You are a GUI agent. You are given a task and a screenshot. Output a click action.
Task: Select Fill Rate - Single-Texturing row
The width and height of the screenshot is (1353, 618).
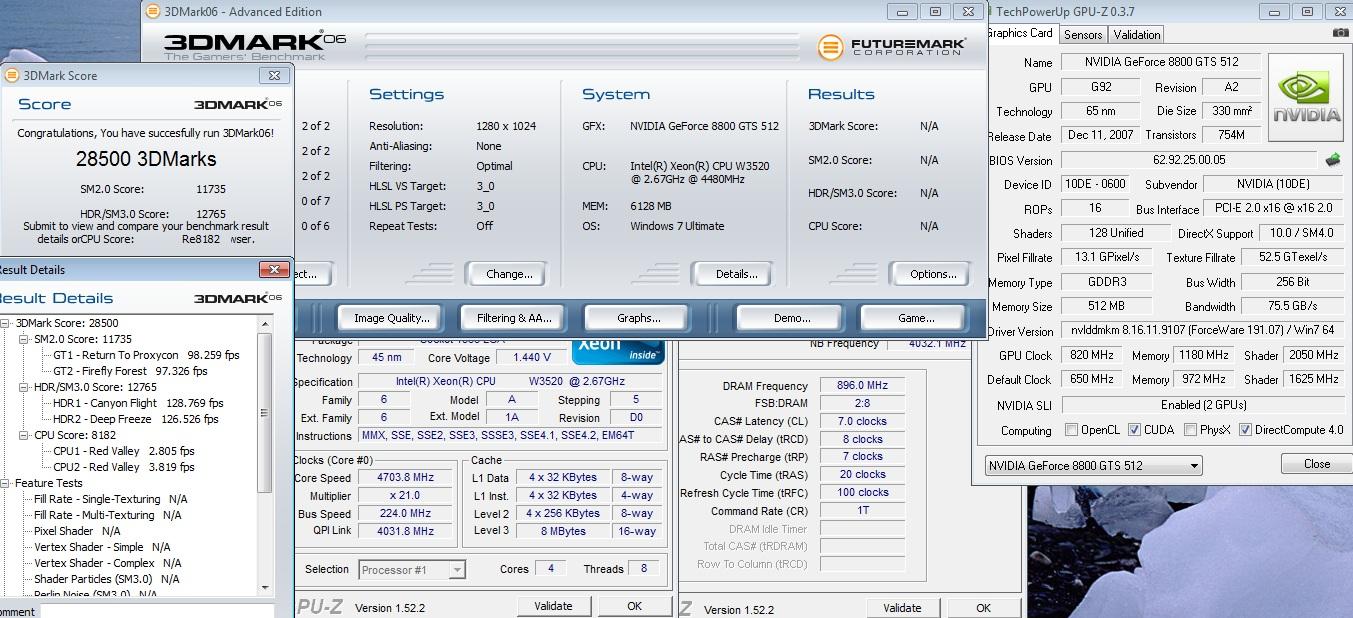tap(111, 499)
